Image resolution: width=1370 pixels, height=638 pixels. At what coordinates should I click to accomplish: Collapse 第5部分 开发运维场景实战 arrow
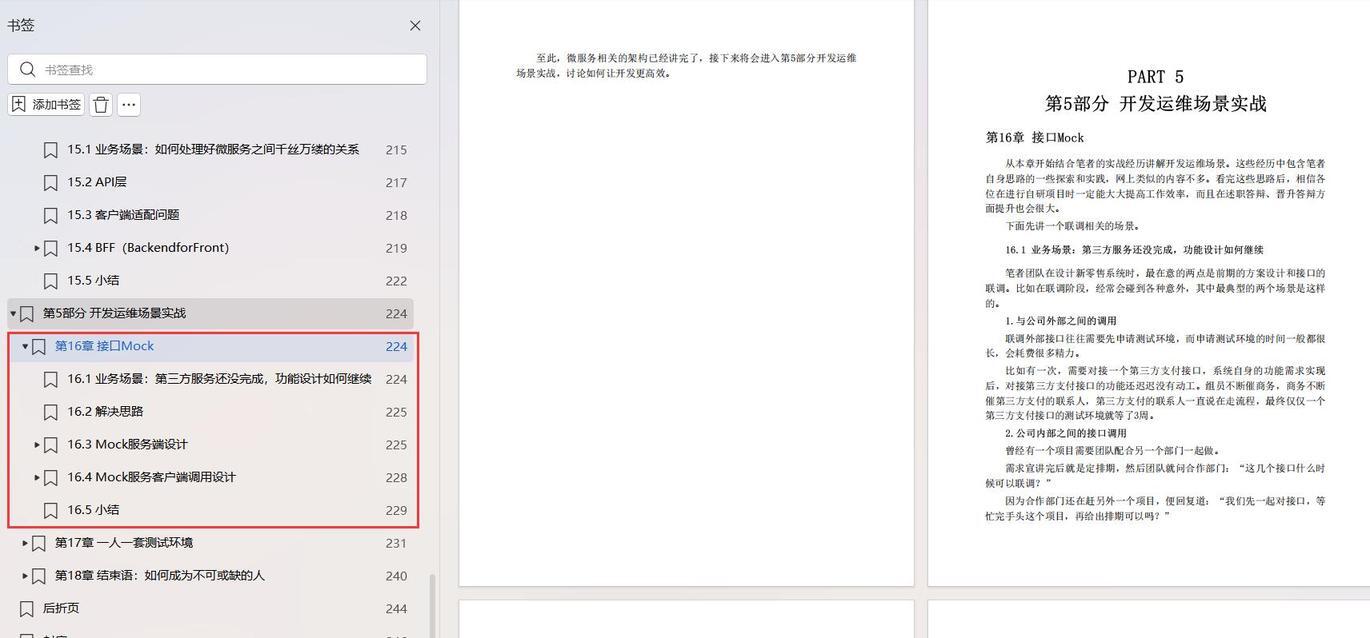point(13,314)
